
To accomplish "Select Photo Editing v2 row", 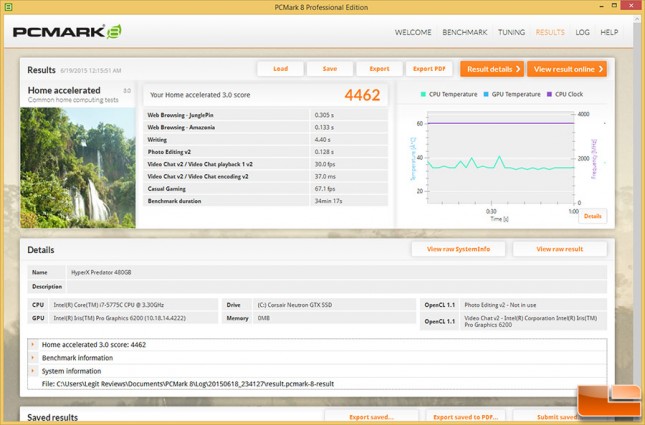I will pyautogui.click(x=265, y=152).
